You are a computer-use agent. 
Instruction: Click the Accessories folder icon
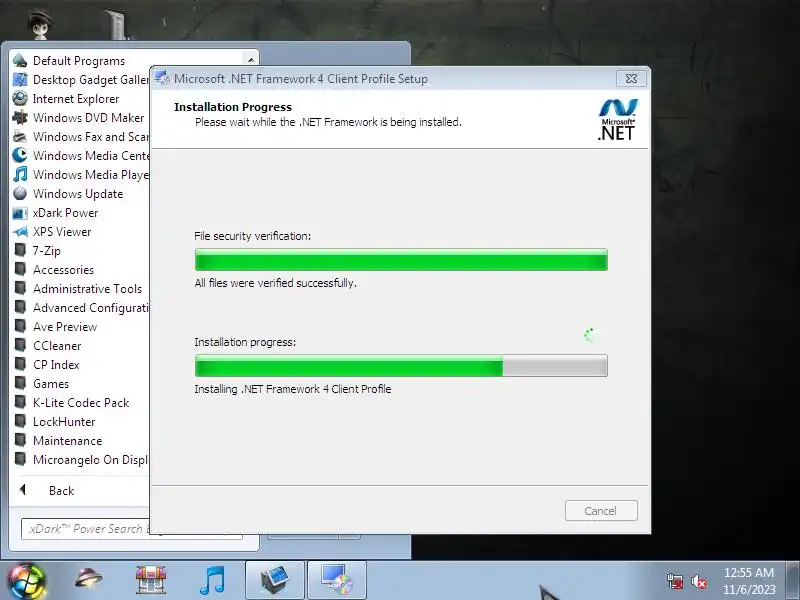pos(20,269)
